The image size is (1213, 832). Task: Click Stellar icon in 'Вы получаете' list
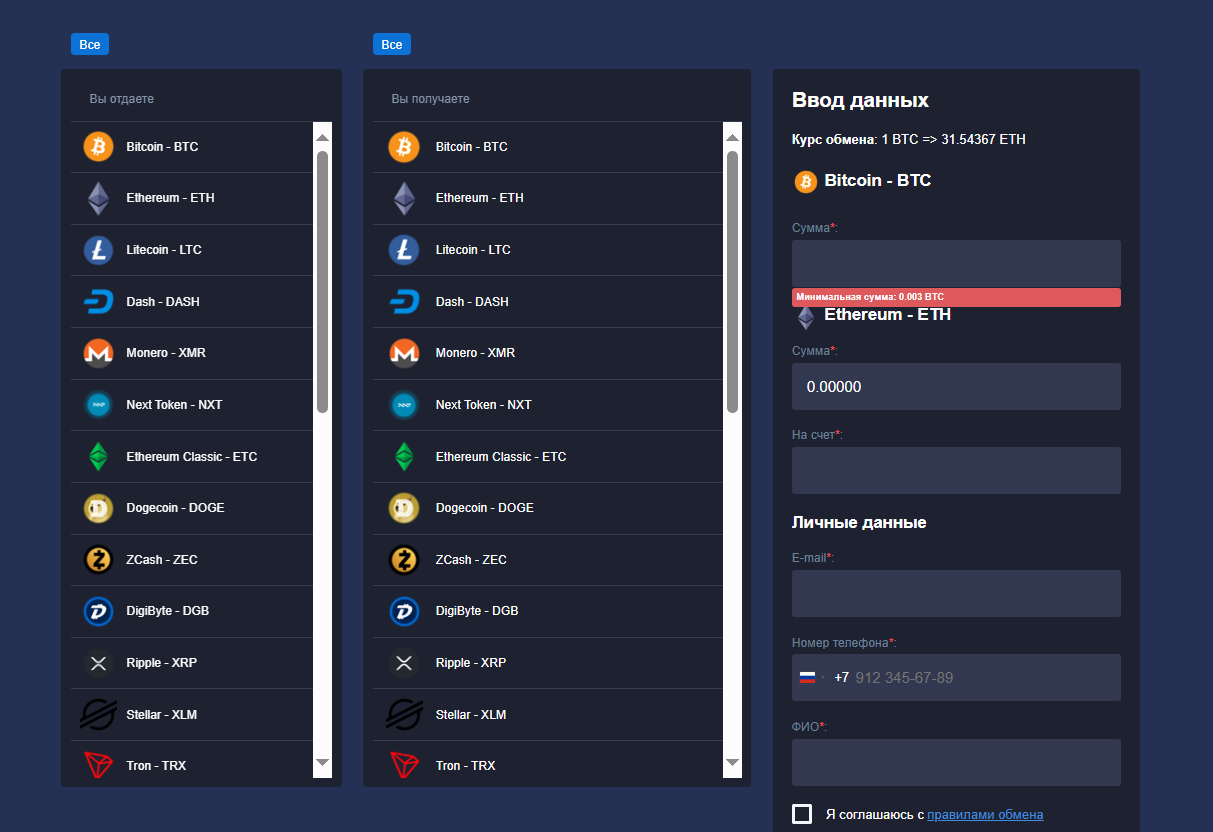pos(404,715)
